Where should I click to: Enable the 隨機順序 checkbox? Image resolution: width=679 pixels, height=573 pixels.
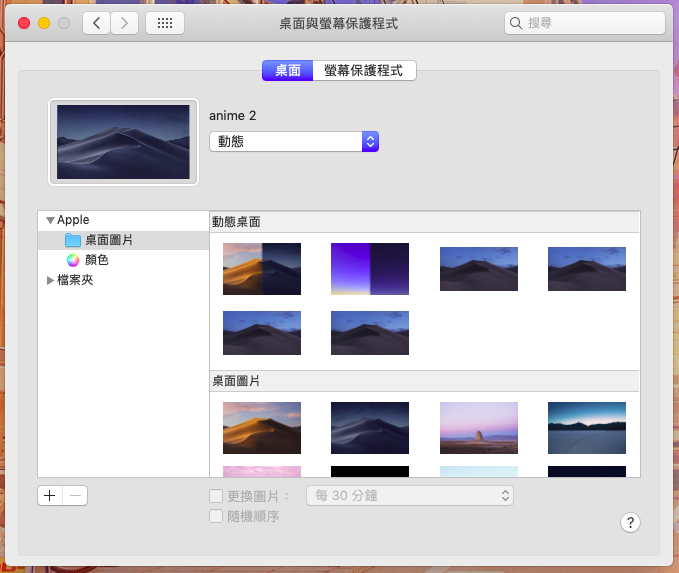(x=215, y=517)
